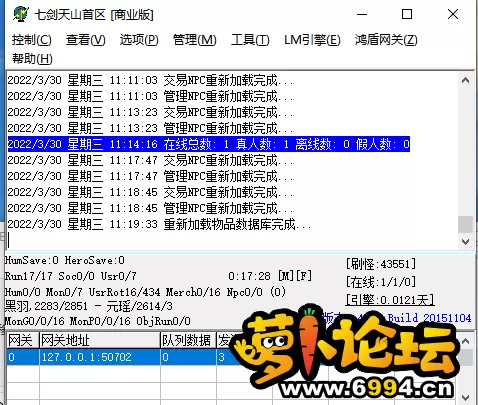478x405 pixels.
Task: Select log line 11:19:33 重新加载物品数据库完成
Action: (159, 224)
